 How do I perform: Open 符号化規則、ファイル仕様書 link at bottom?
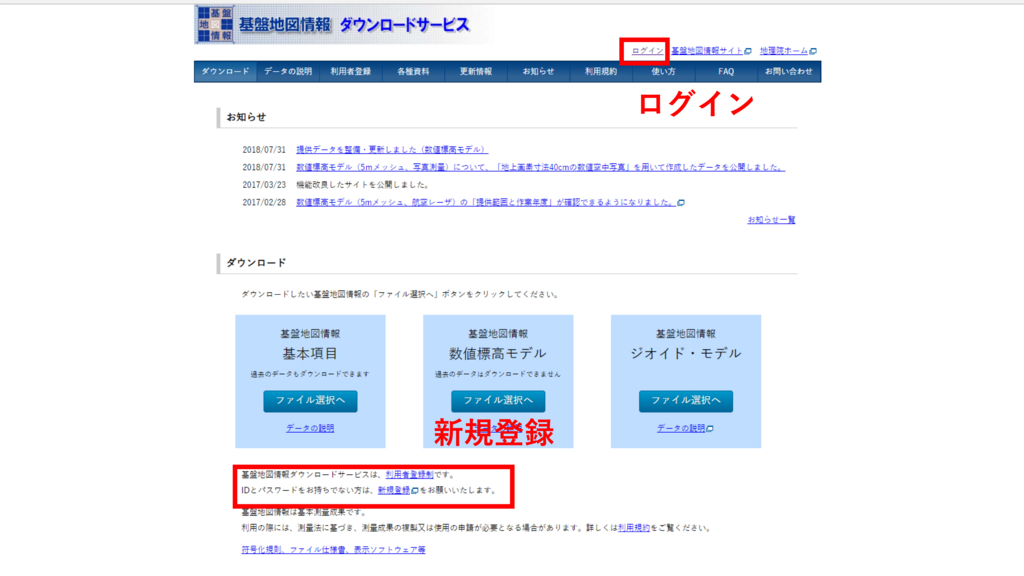click(x=333, y=549)
